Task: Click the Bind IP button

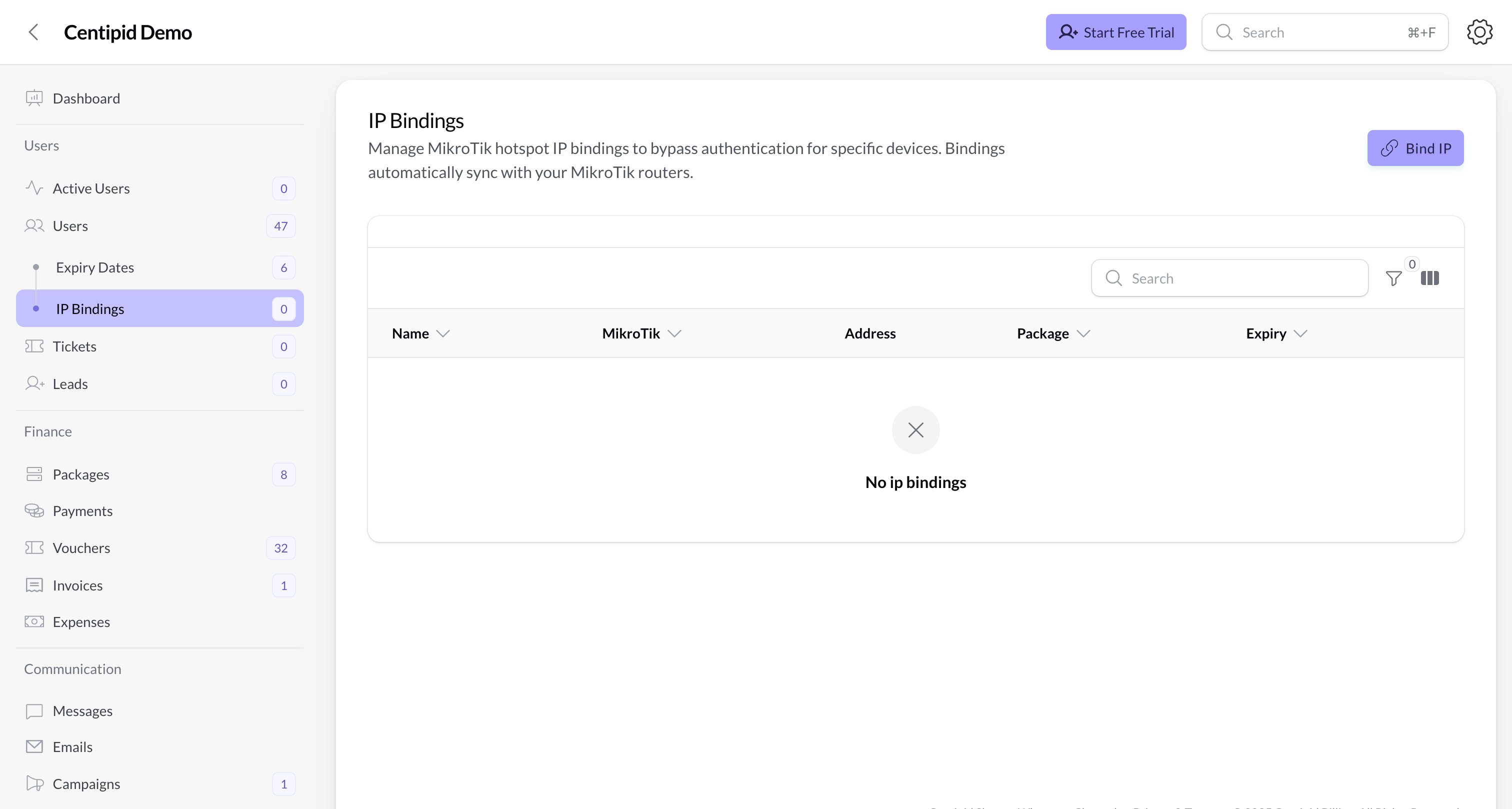Action: (1415, 148)
